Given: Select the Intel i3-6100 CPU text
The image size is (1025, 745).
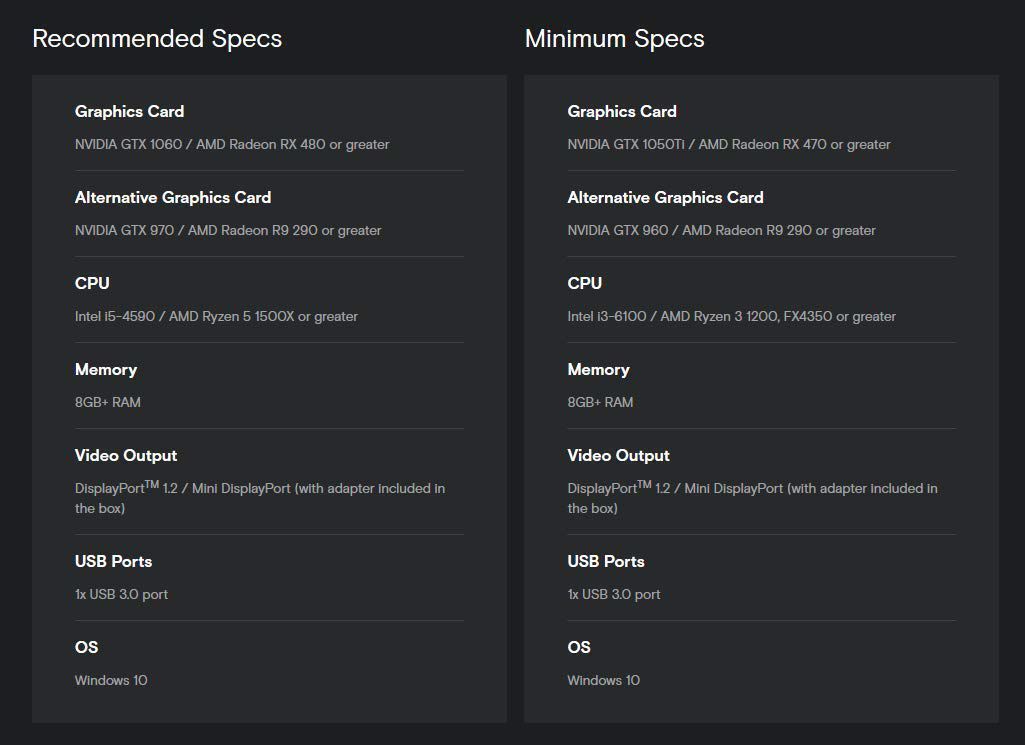Looking at the screenshot, I should (731, 316).
